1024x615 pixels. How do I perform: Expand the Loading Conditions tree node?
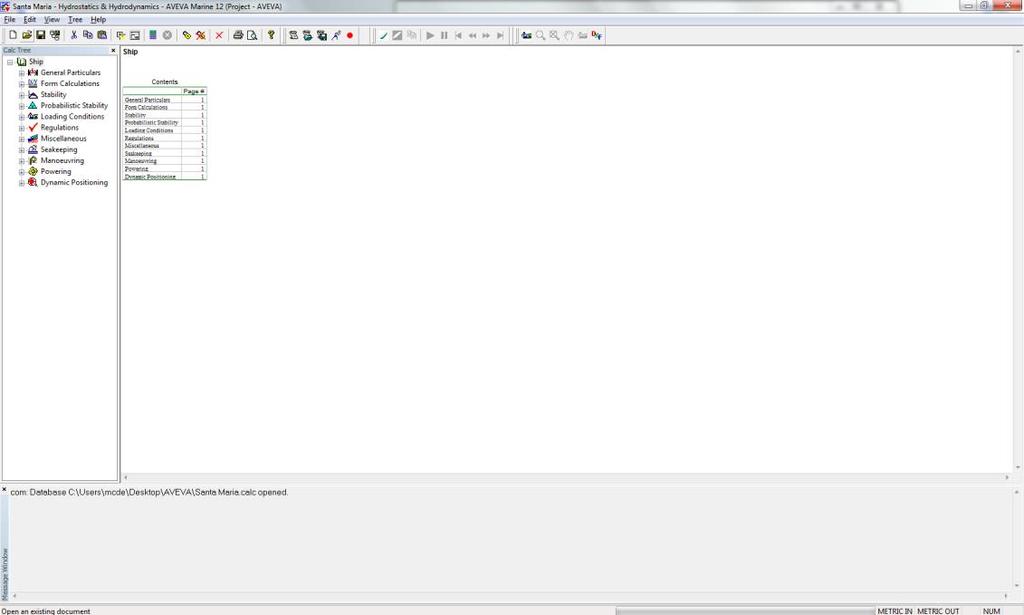click(22, 117)
